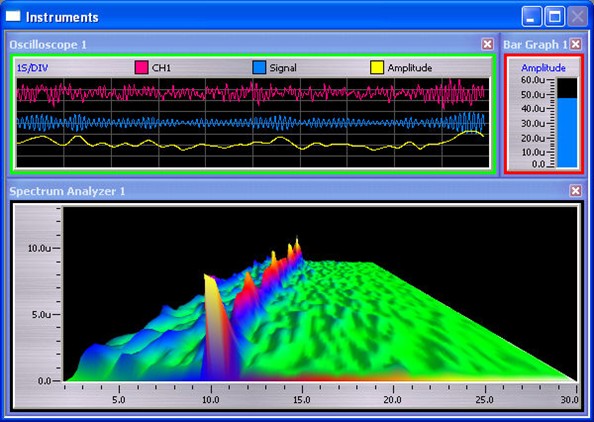The height and width of the screenshot is (422, 594).
Task: Click the blue amplitude bar fill
Action: (567, 132)
